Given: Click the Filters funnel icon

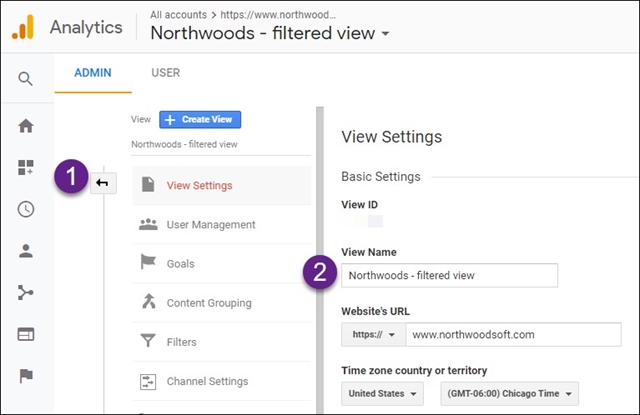Looking at the screenshot, I should 148,340.
